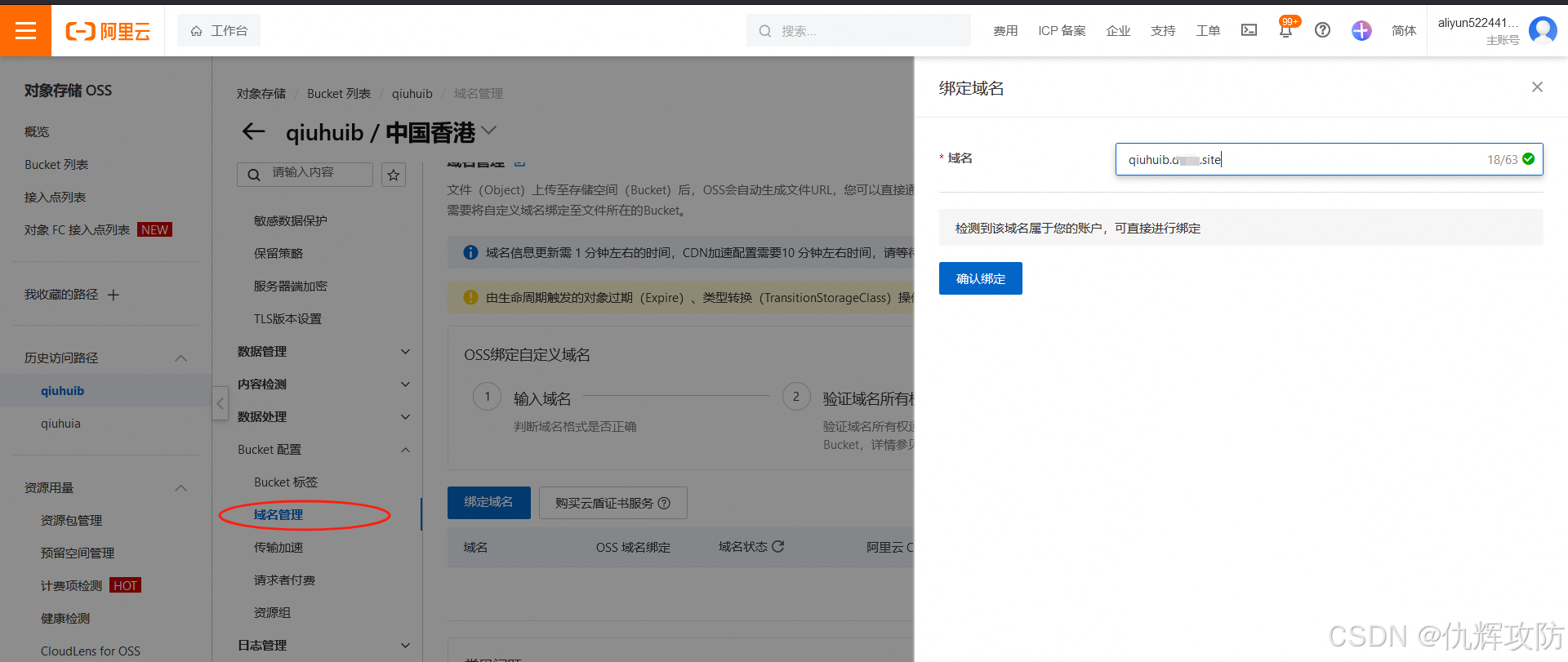Launch Cloud Shell terminal icon
Image resolution: width=1568 pixels, height=662 pixels.
(x=1249, y=30)
